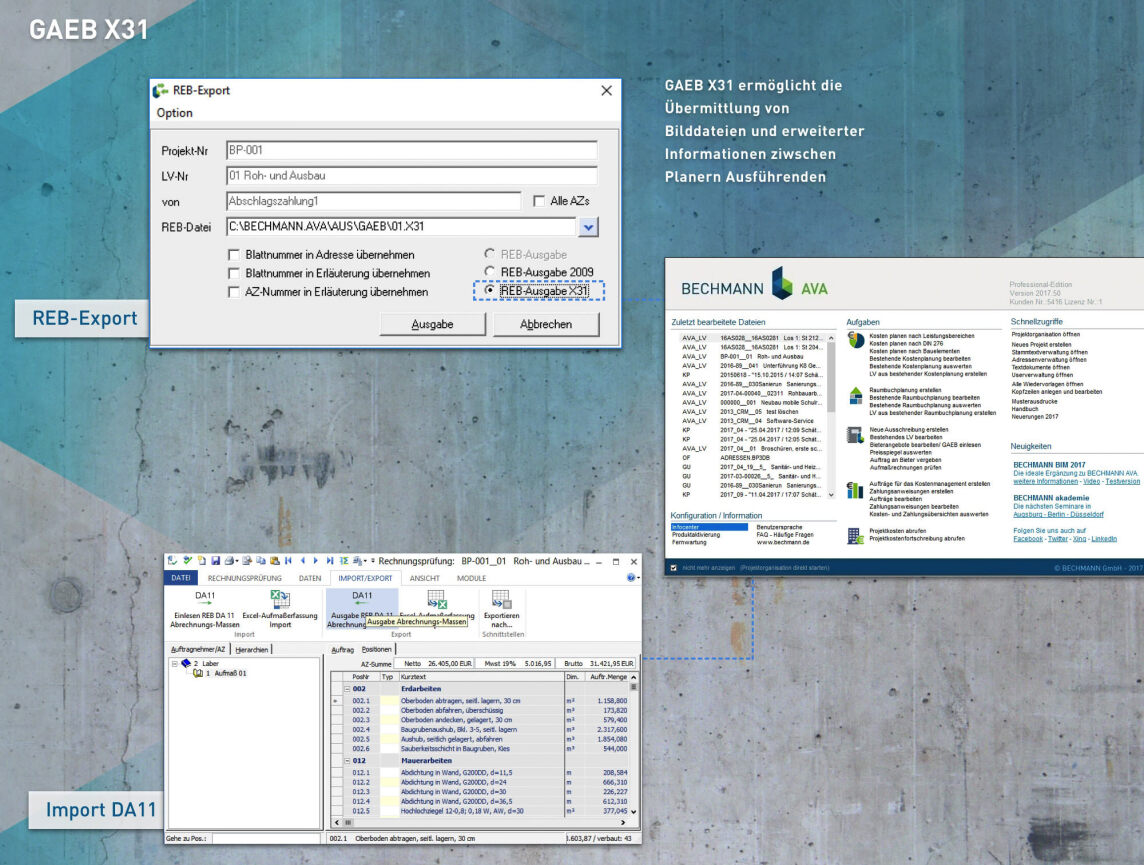Switch to the MODULE ribbon tab
The height and width of the screenshot is (865, 1144).
click(x=471, y=578)
